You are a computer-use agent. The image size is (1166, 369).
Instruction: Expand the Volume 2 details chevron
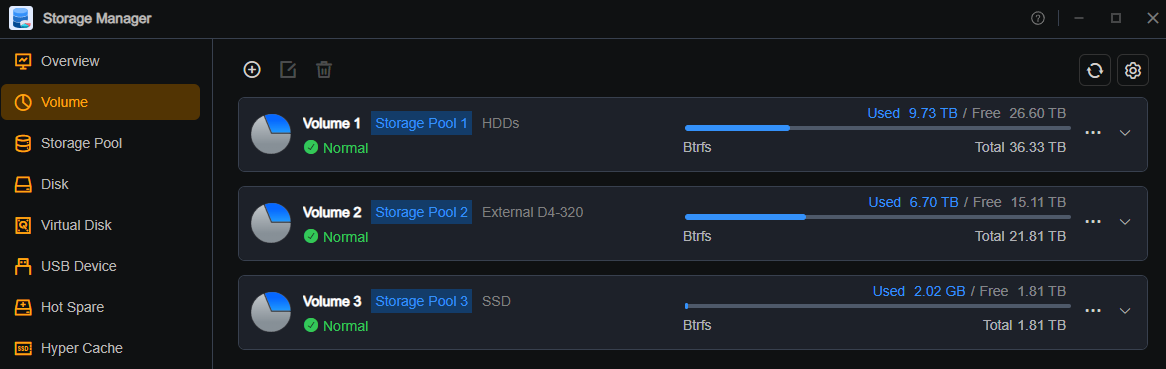pyautogui.click(x=1125, y=222)
